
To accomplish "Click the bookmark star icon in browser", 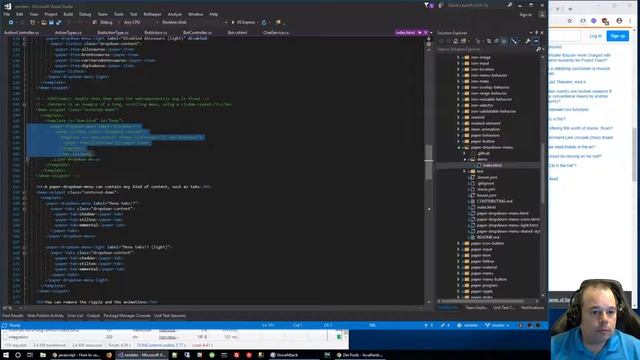I will coord(570,21).
